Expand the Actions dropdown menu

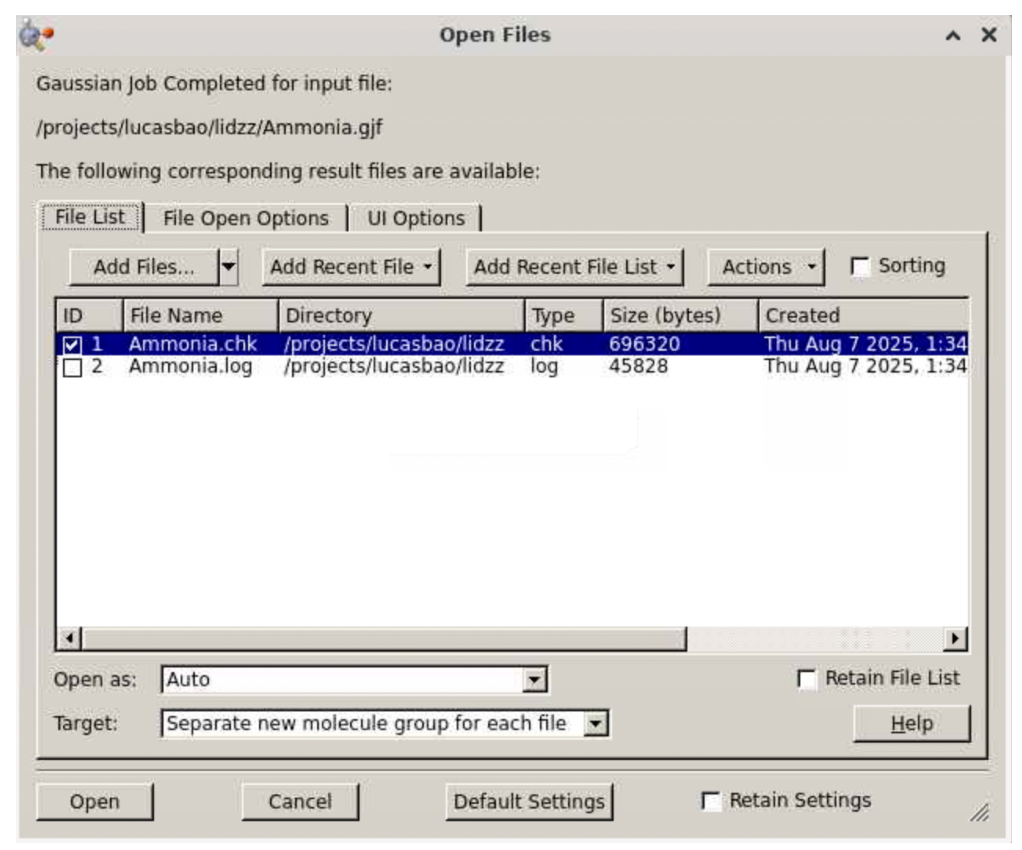pyautogui.click(x=766, y=267)
